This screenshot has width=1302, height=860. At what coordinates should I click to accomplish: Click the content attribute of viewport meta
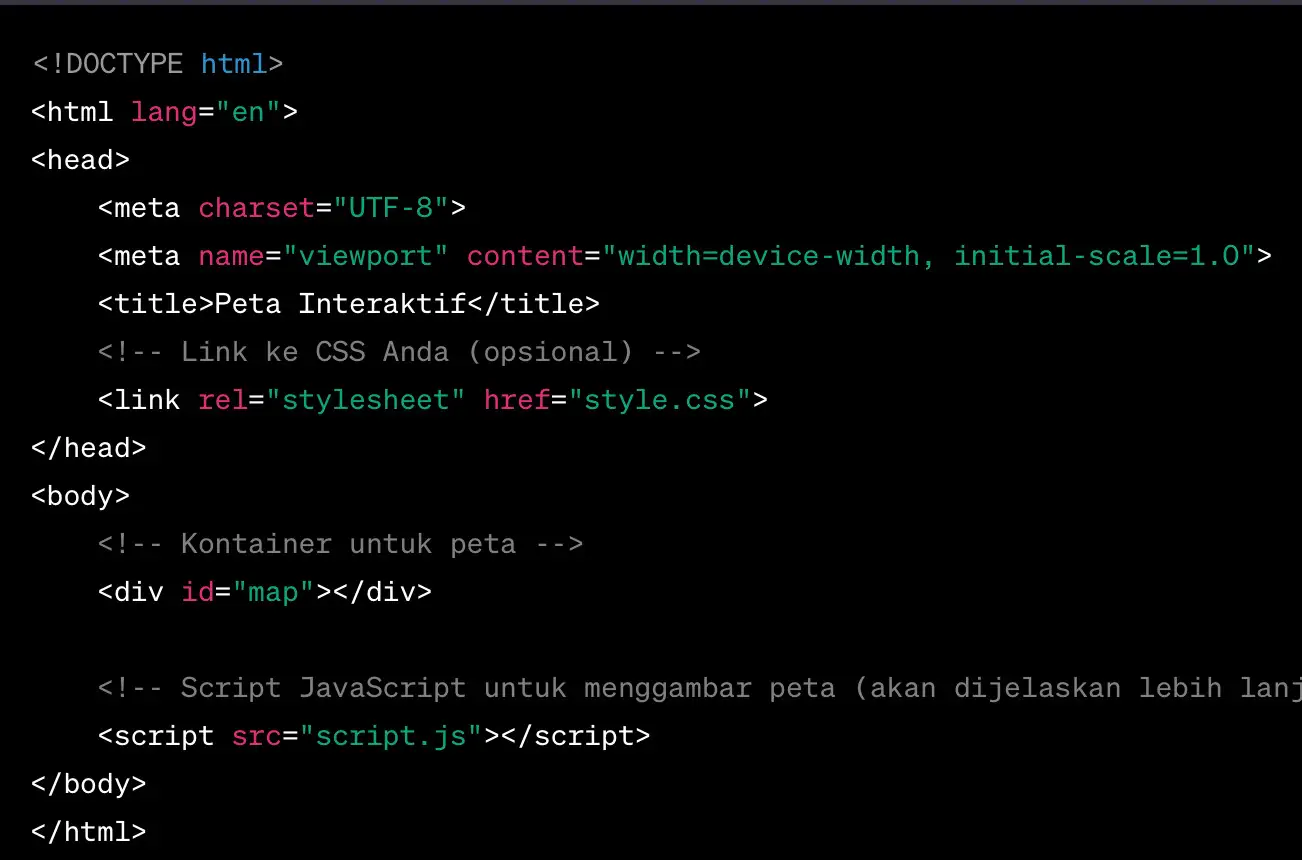click(525, 256)
